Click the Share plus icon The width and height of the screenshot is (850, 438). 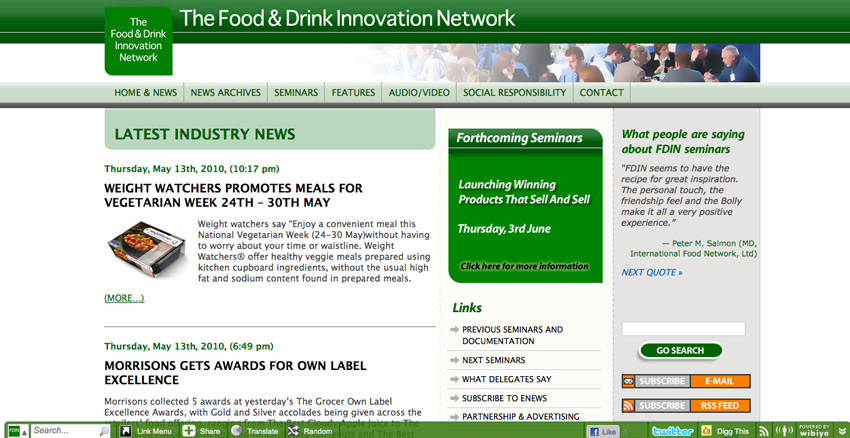click(x=189, y=431)
